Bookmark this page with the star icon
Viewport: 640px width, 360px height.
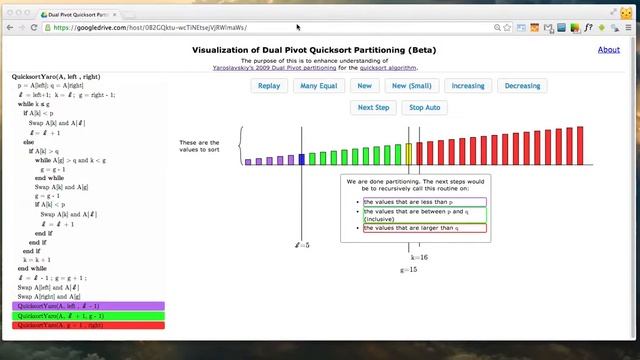click(507, 28)
